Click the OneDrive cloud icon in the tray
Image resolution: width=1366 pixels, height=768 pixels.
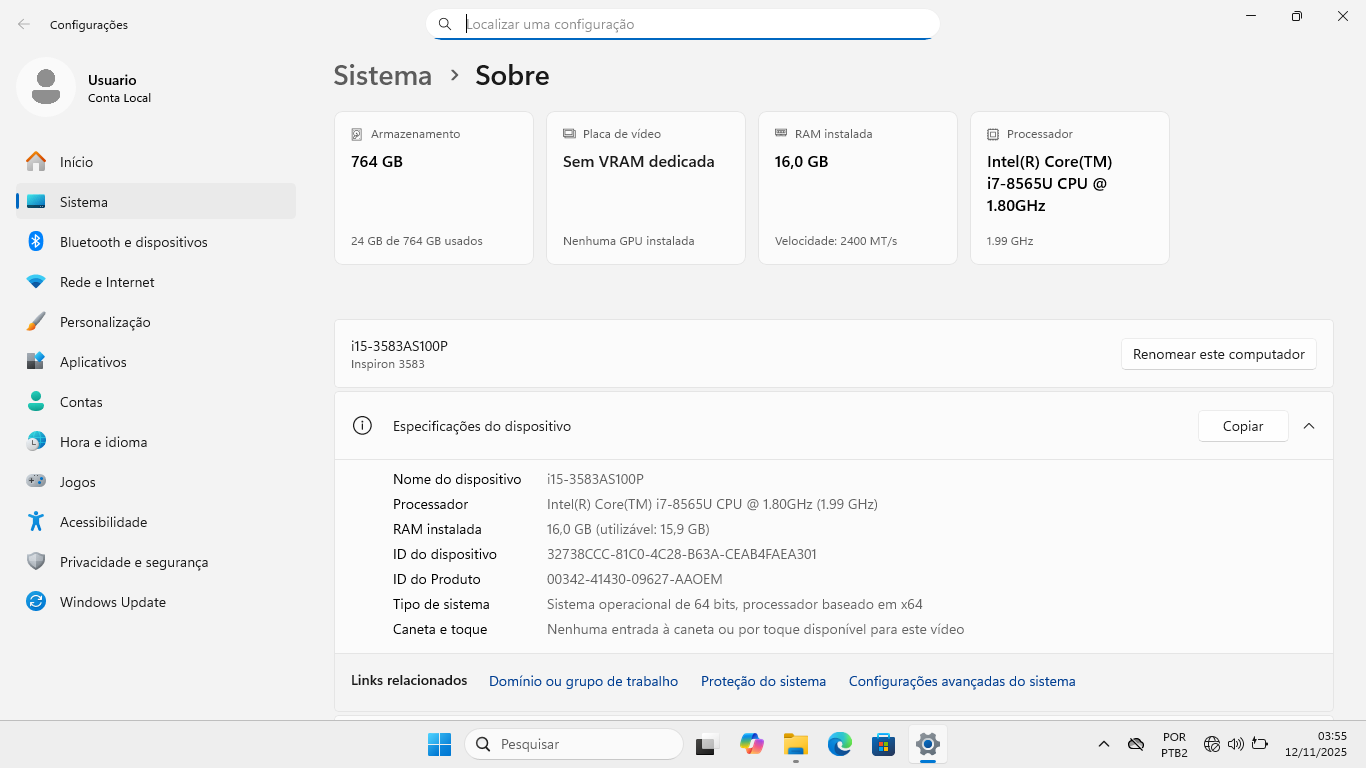(1137, 744)
